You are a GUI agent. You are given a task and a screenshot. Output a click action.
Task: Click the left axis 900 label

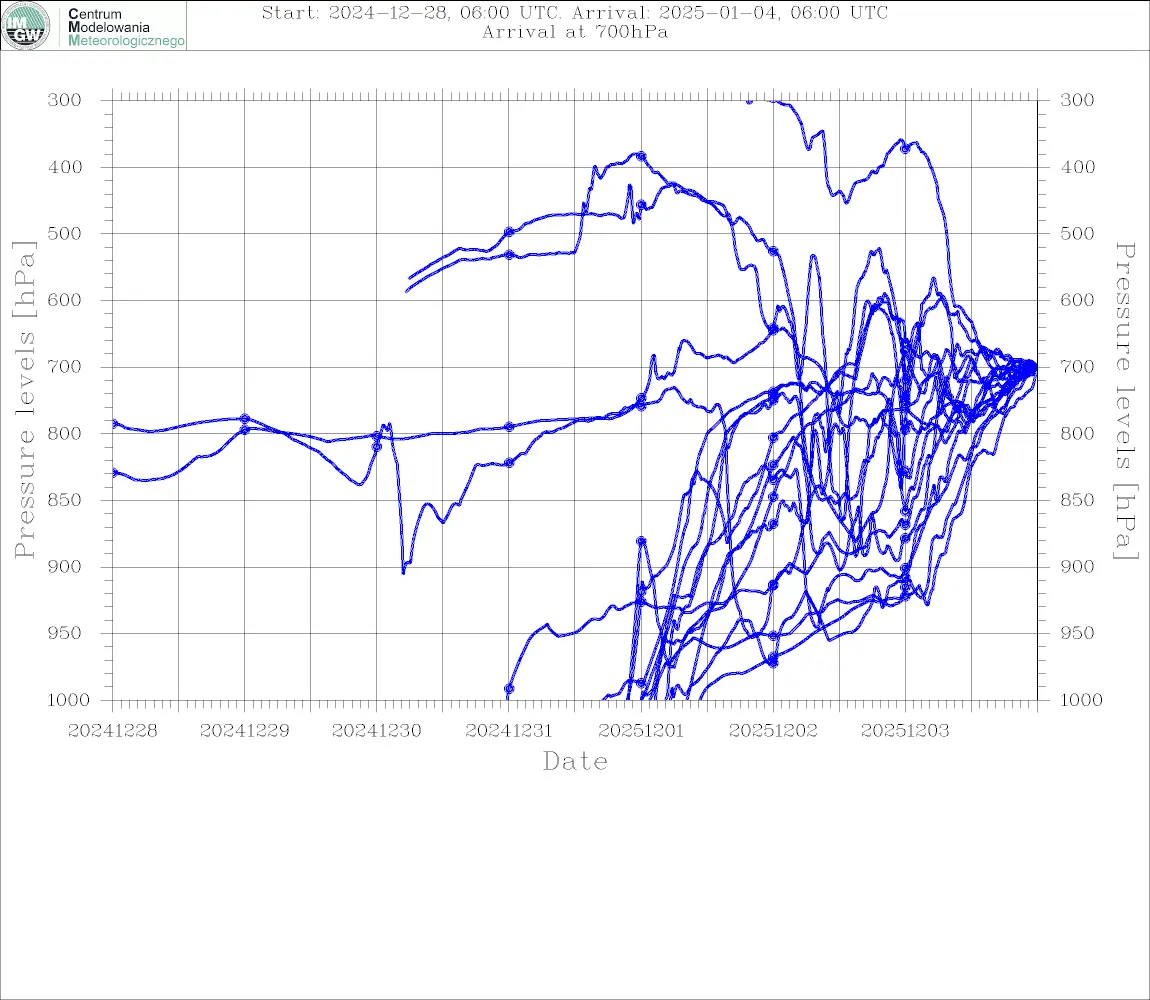point(65,567)
